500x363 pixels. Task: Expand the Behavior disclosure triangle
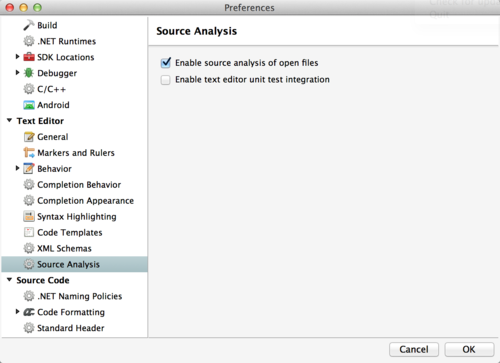17,168
